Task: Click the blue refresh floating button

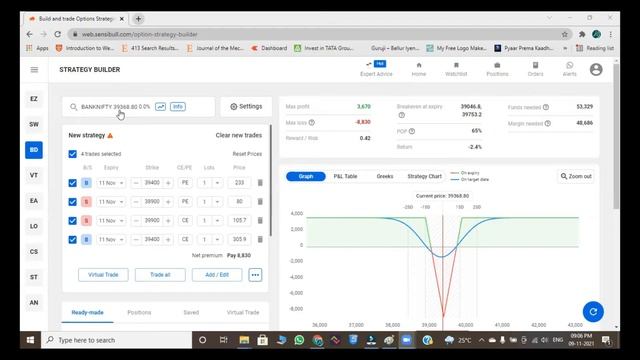Action: 593,311
